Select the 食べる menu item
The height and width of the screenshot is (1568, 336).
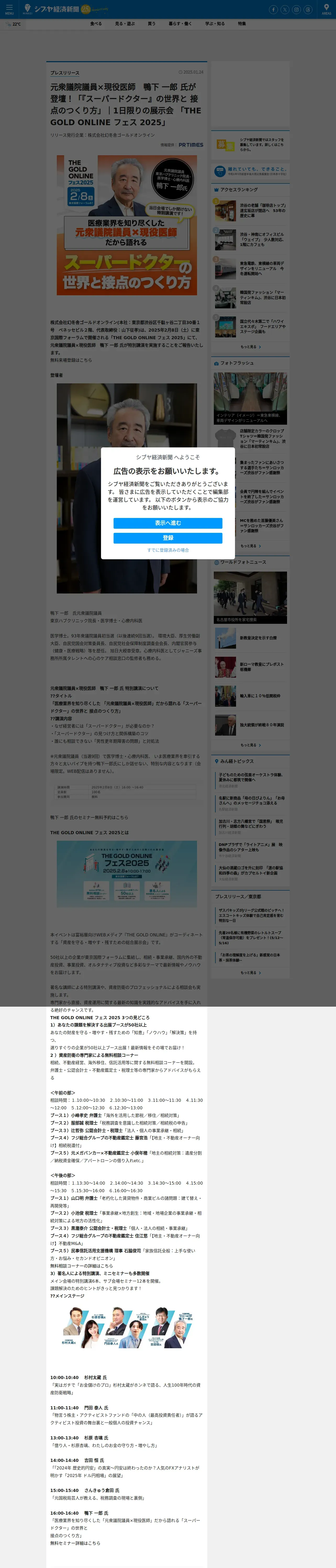[96, 24]
